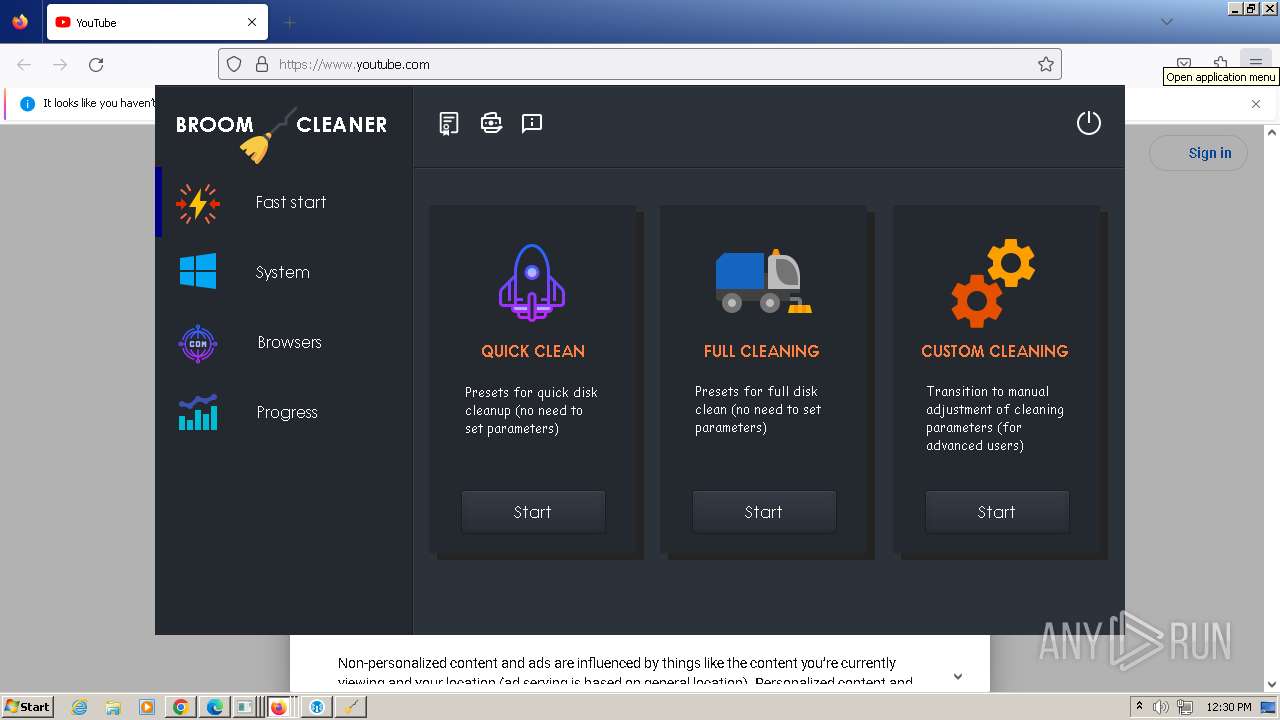Click the taskbar clock showing 12:30 PM
The width and height of the screenshot is (1280, 720).
1229,707
